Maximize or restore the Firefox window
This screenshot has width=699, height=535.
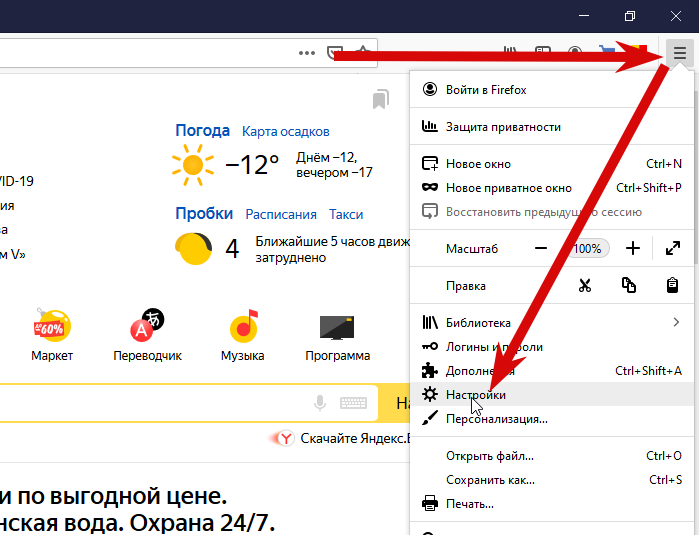630,16
